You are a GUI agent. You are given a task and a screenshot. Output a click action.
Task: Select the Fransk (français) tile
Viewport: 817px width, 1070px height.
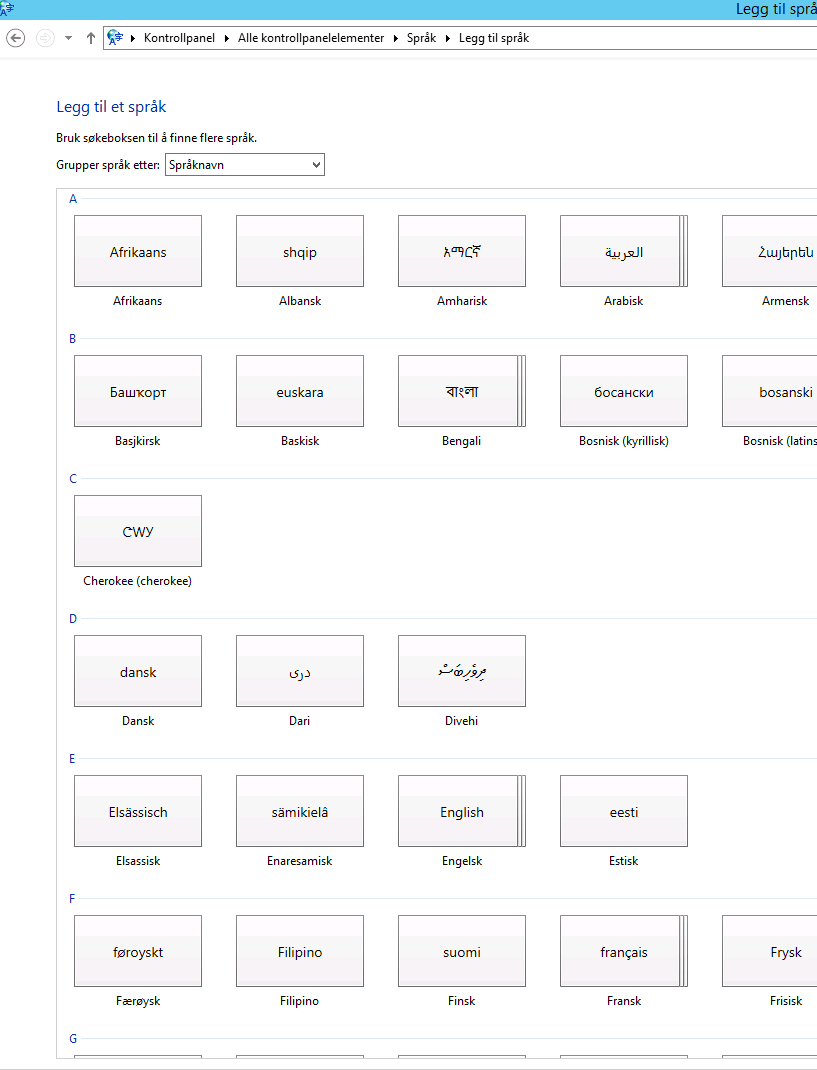point(624,951)
